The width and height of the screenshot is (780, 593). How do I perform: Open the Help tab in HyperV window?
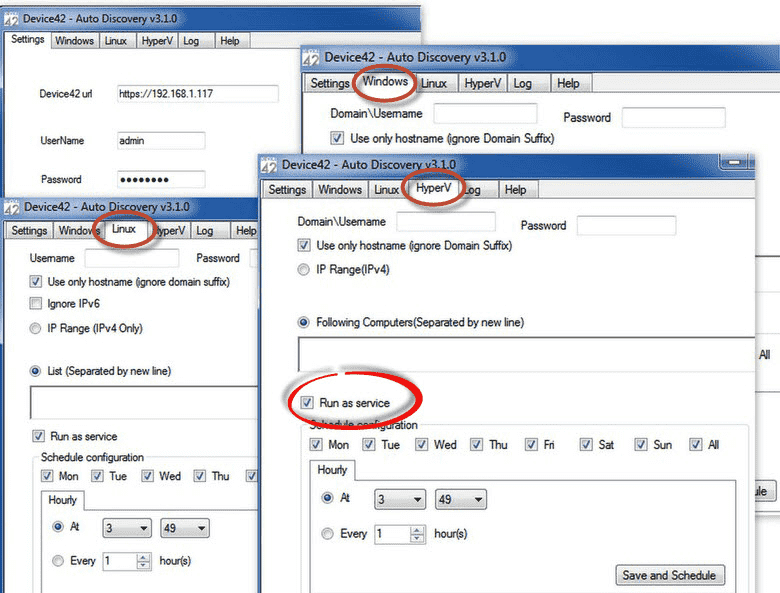pos(515,190)
